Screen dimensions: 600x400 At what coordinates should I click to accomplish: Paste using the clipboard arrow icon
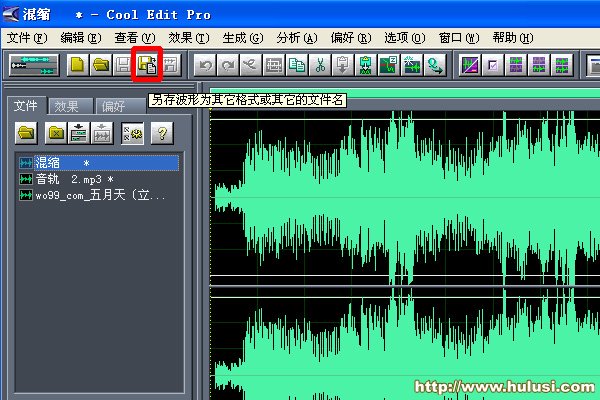(343, 65)
